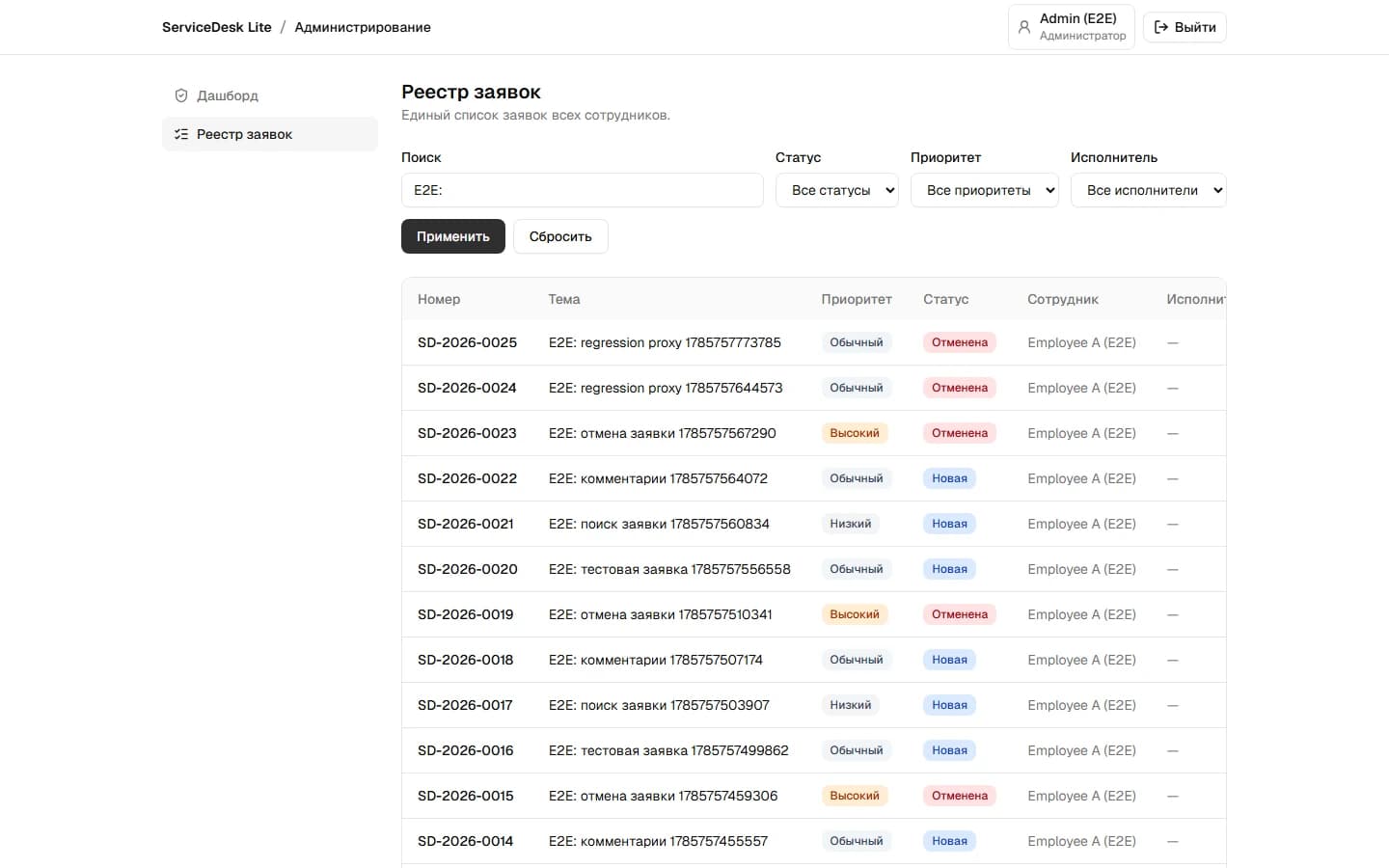
Task: Open ticket SD-2026-0025
Action: click(x=467, y=342)
